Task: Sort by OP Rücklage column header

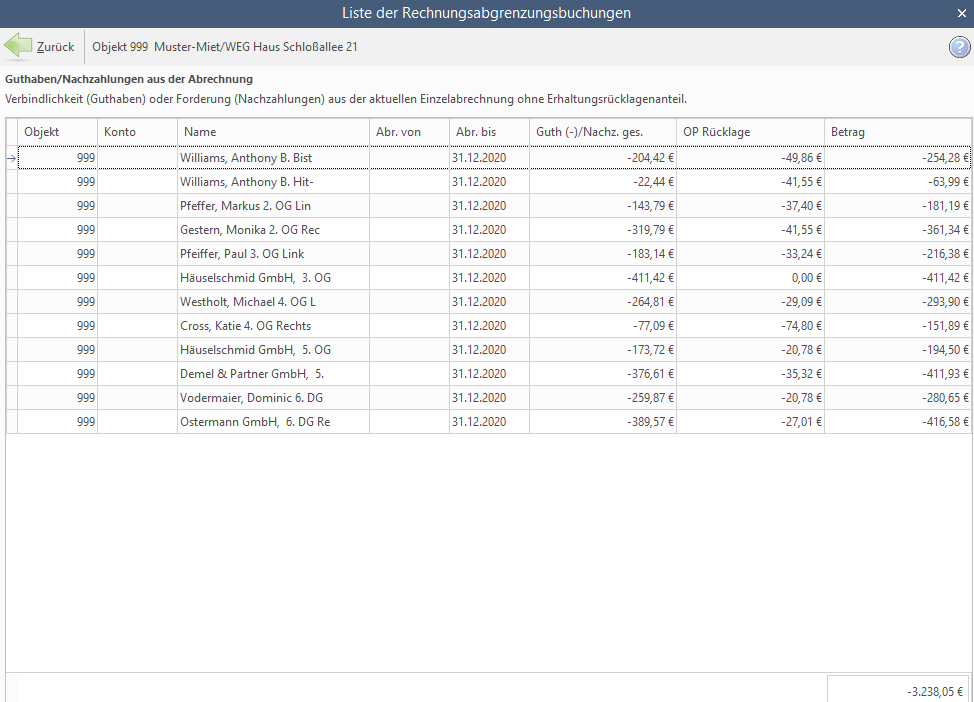Action: tap(750, 132)
